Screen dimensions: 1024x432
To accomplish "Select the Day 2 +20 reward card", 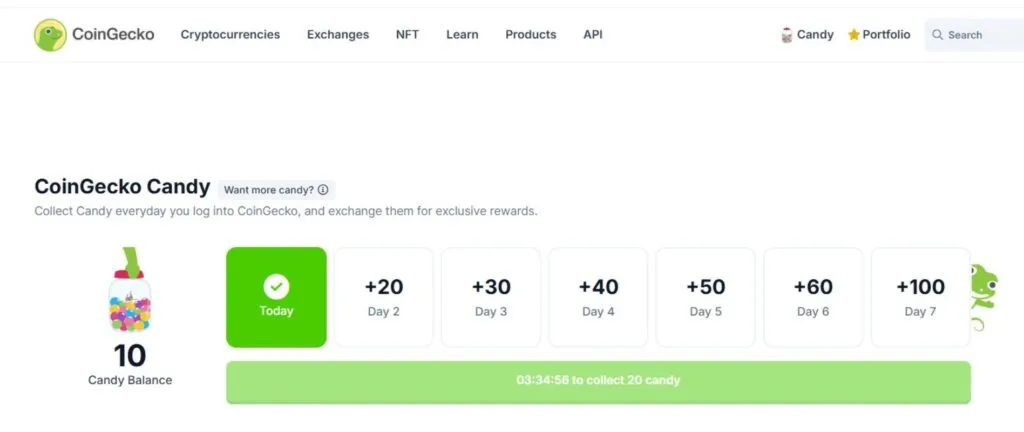I will point(383,297).
